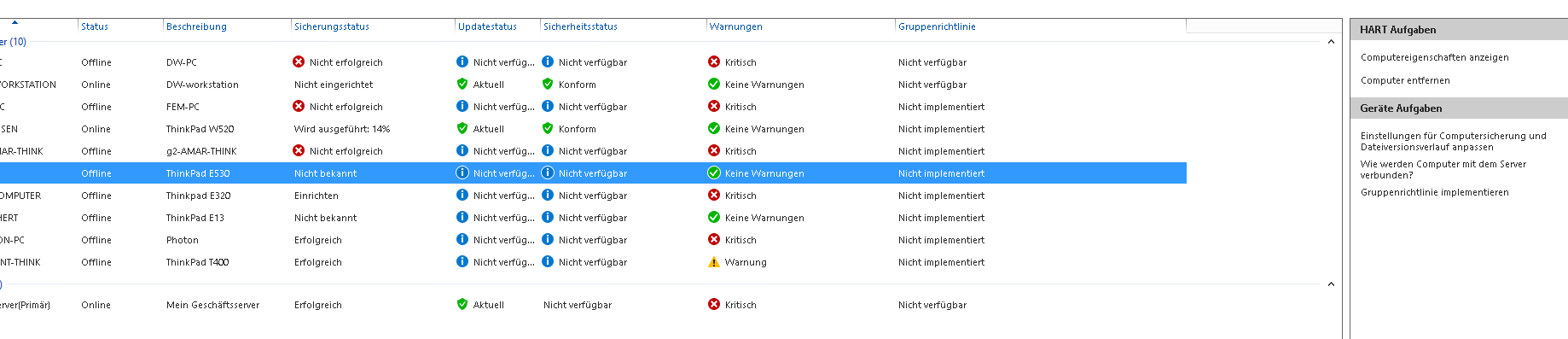The image size is (1568, 339).
Task: Select the DW-PC row description
Action: pos(181,62)
